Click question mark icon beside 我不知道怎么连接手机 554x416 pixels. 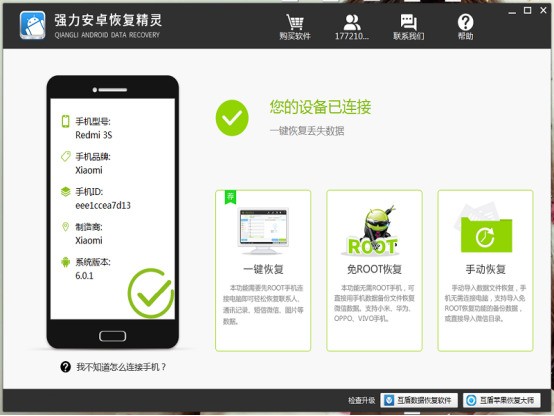[65, 367]
